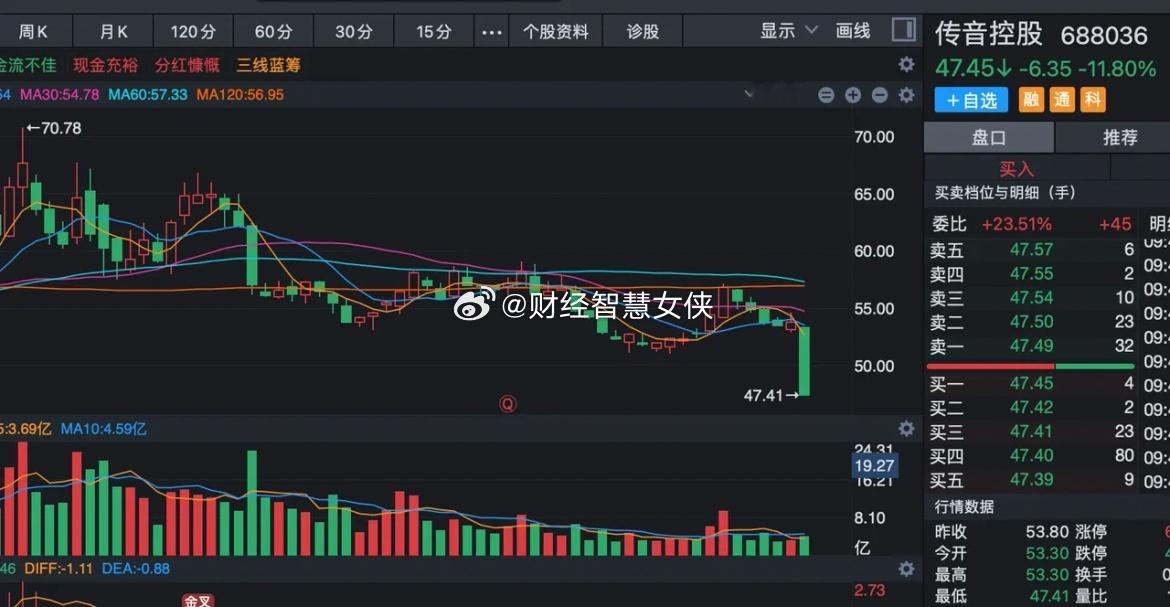Screen dimensions: 1170x607
Task: Click the 最低 47.41 value
Action: (x=1050, y=596)
